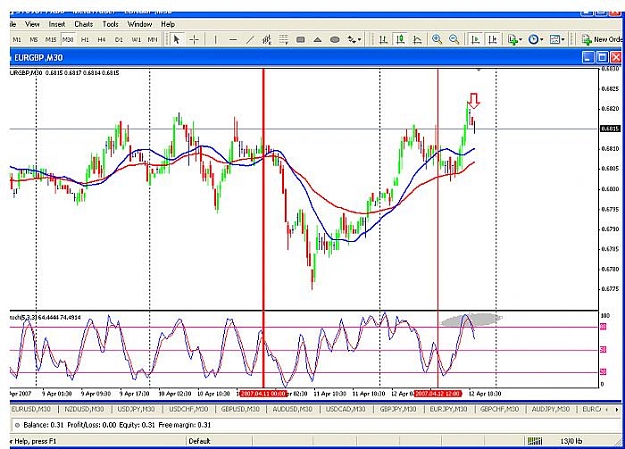625x449 pixels.
Task: Select the equidistant channel tool
Action: tap(267, 39)
